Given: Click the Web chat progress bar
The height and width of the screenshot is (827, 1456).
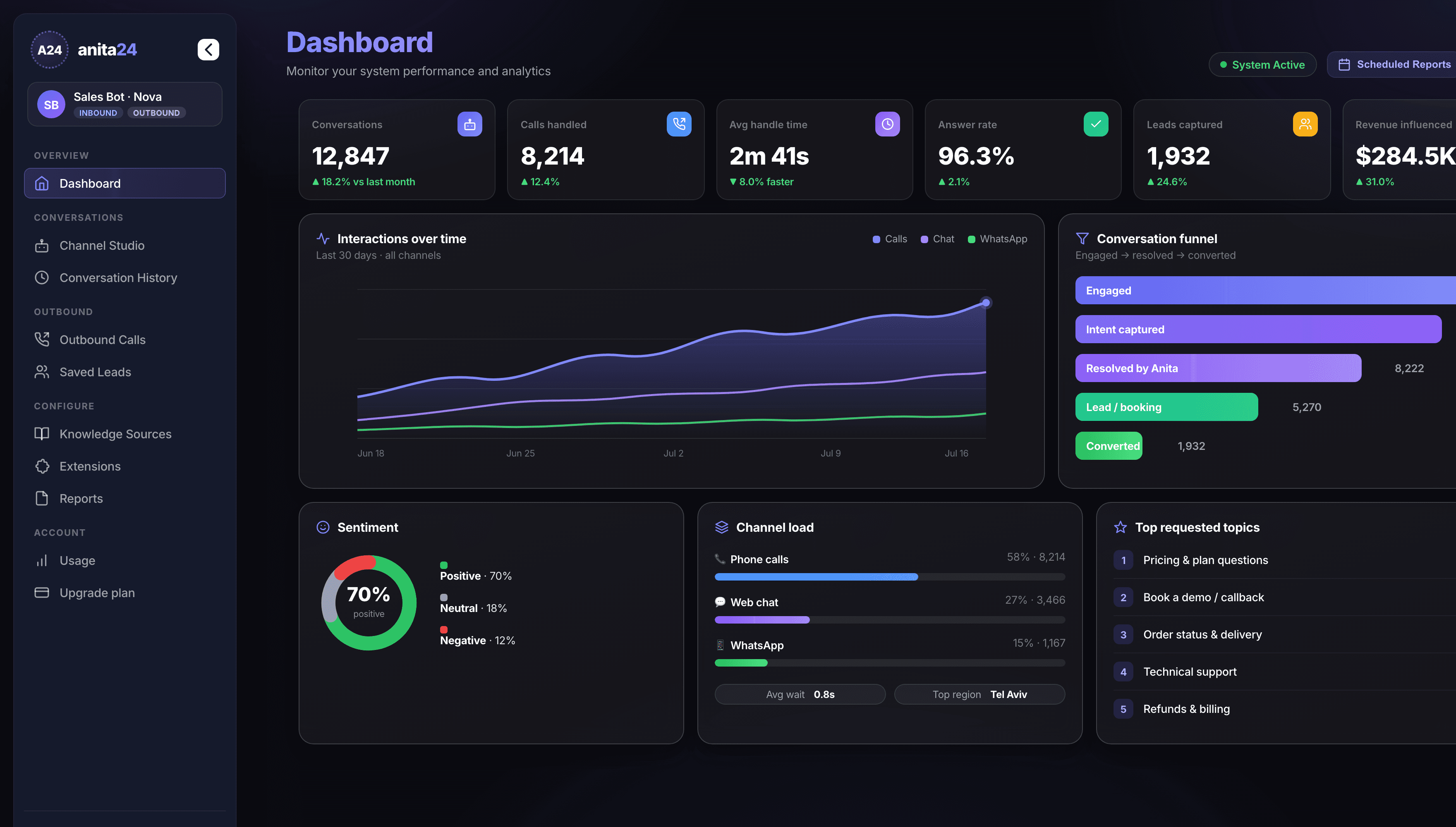Looking at the screenshot, I should [x=890, y=620].
